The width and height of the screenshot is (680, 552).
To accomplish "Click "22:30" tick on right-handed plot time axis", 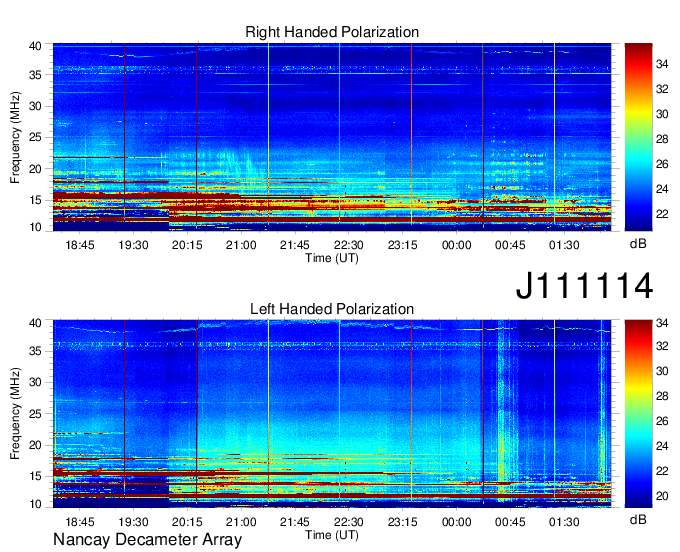I will [349, 245].
